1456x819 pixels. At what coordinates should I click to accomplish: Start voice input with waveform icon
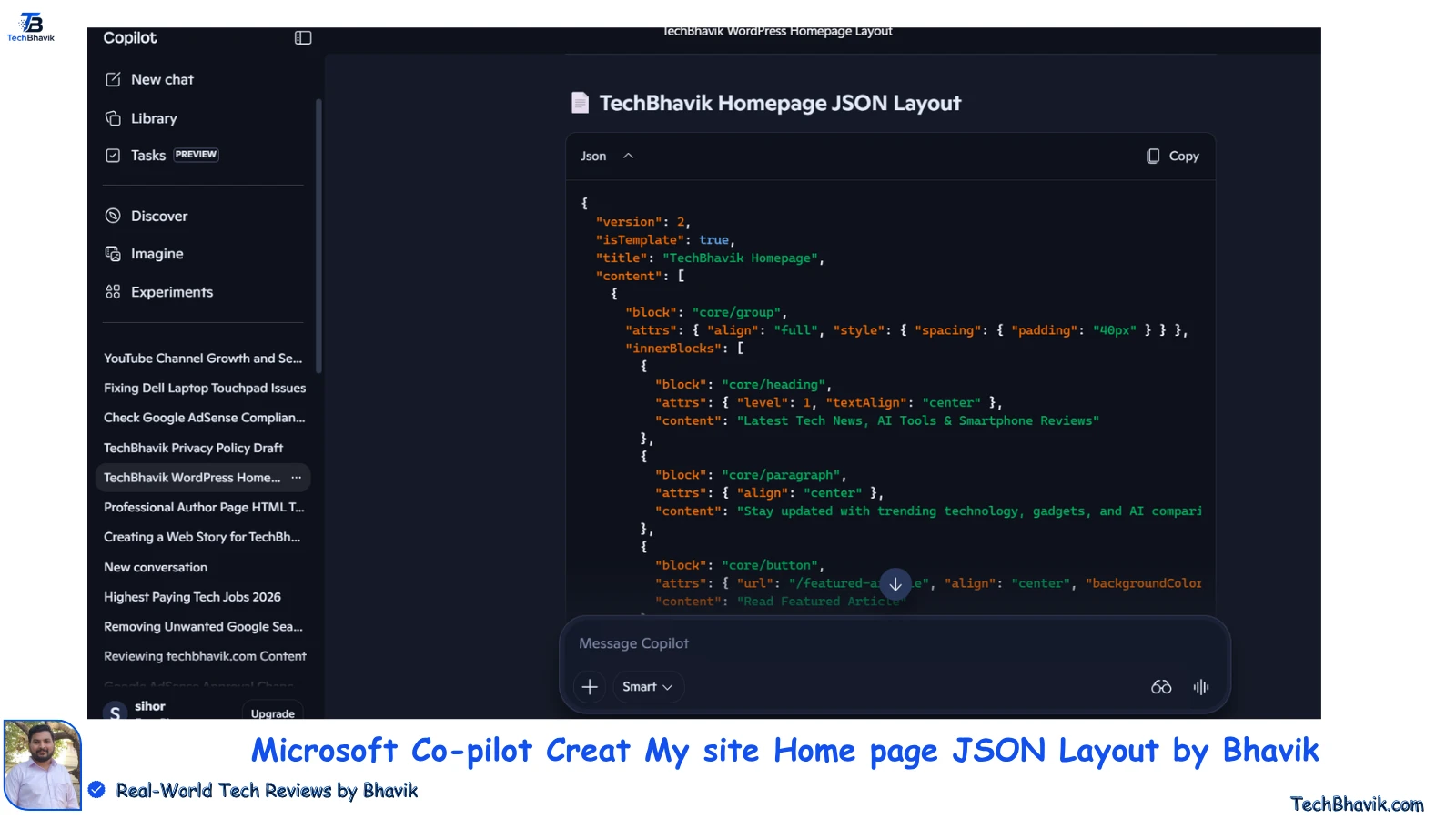[x=1201, y=687]
